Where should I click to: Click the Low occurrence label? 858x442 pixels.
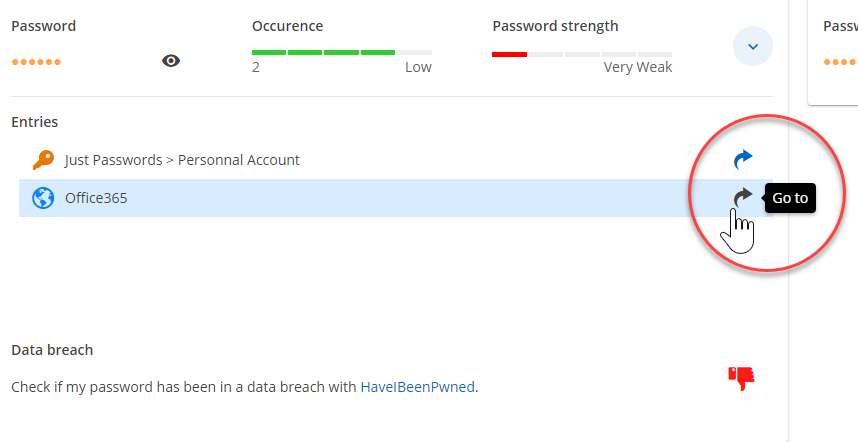pyautogui.click(x=418, y=67)
